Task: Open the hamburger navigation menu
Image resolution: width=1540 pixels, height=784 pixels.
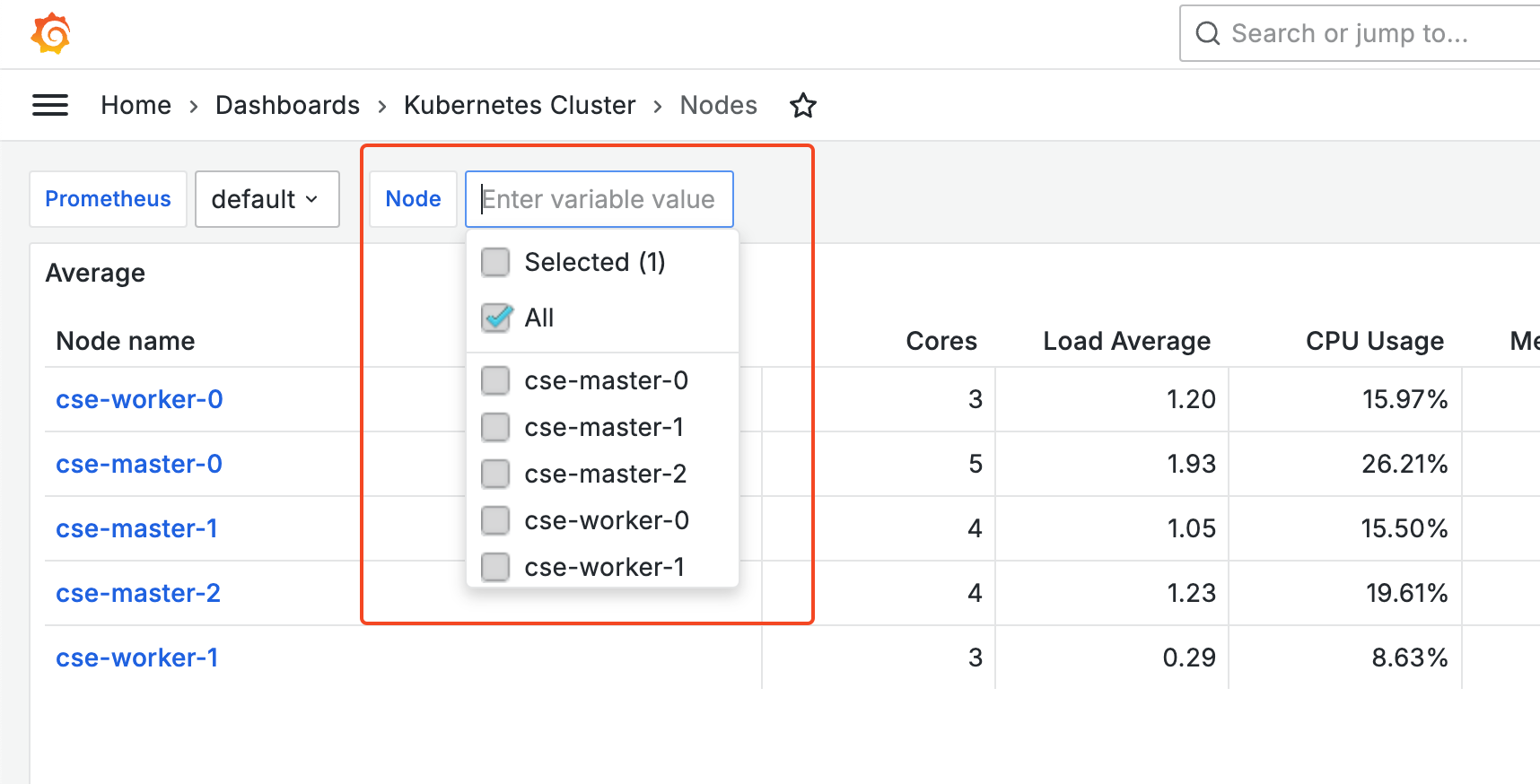Action: (x=50, y=106)
